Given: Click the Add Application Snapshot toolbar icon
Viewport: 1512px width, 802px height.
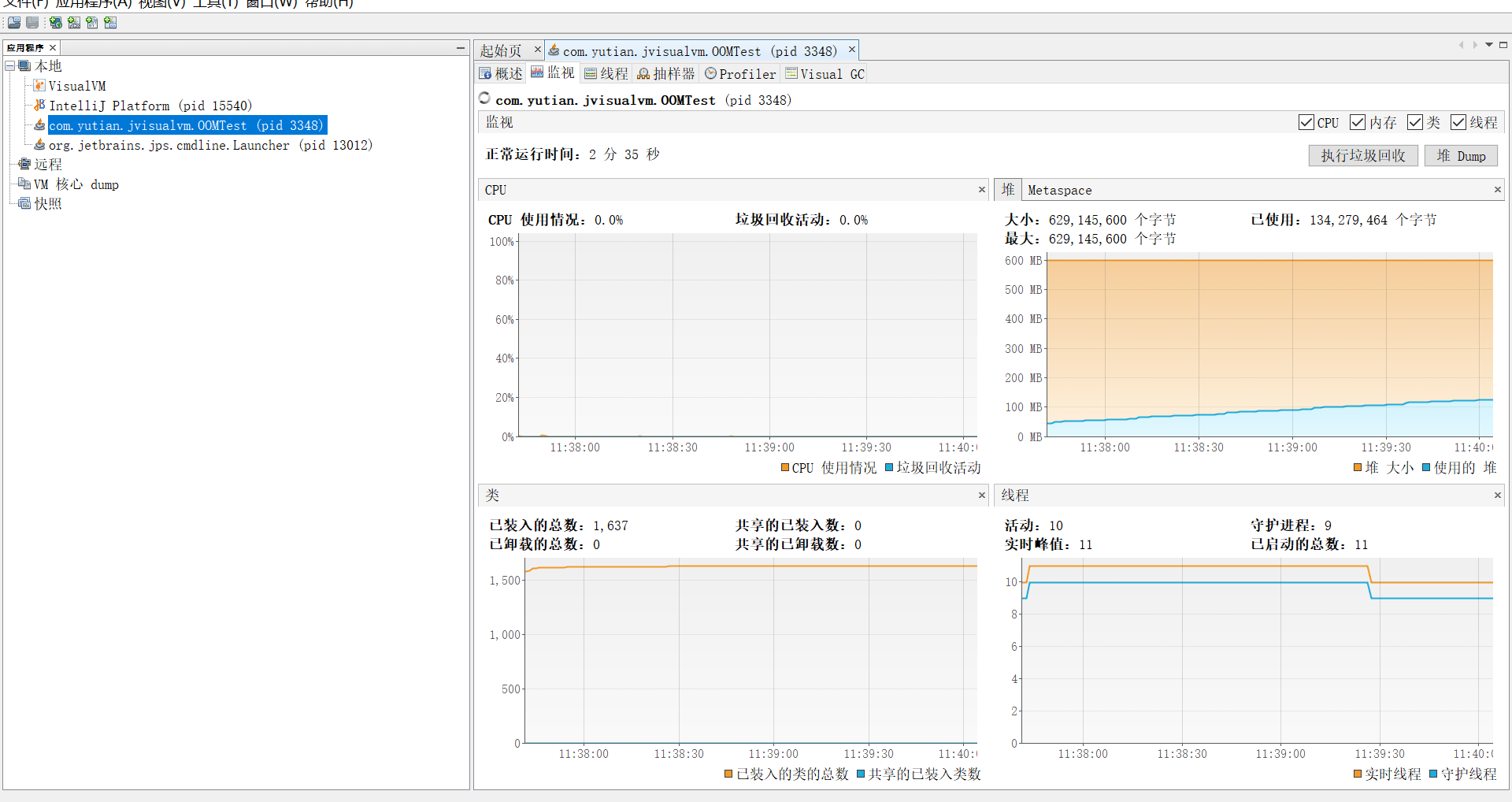Looking at the screenshot, I should pos(110,23).
